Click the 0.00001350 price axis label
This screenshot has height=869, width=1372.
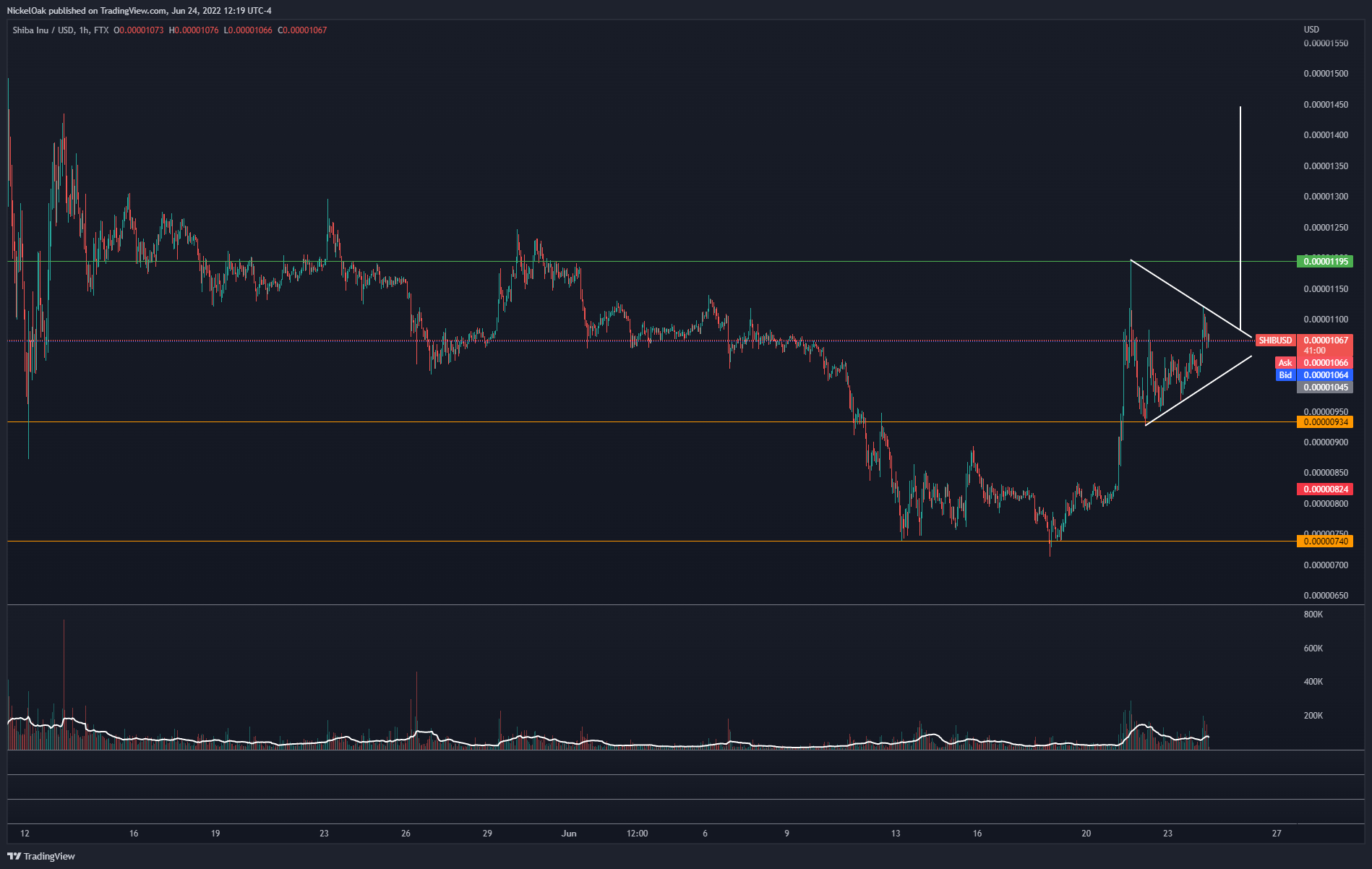(1326, 166)
